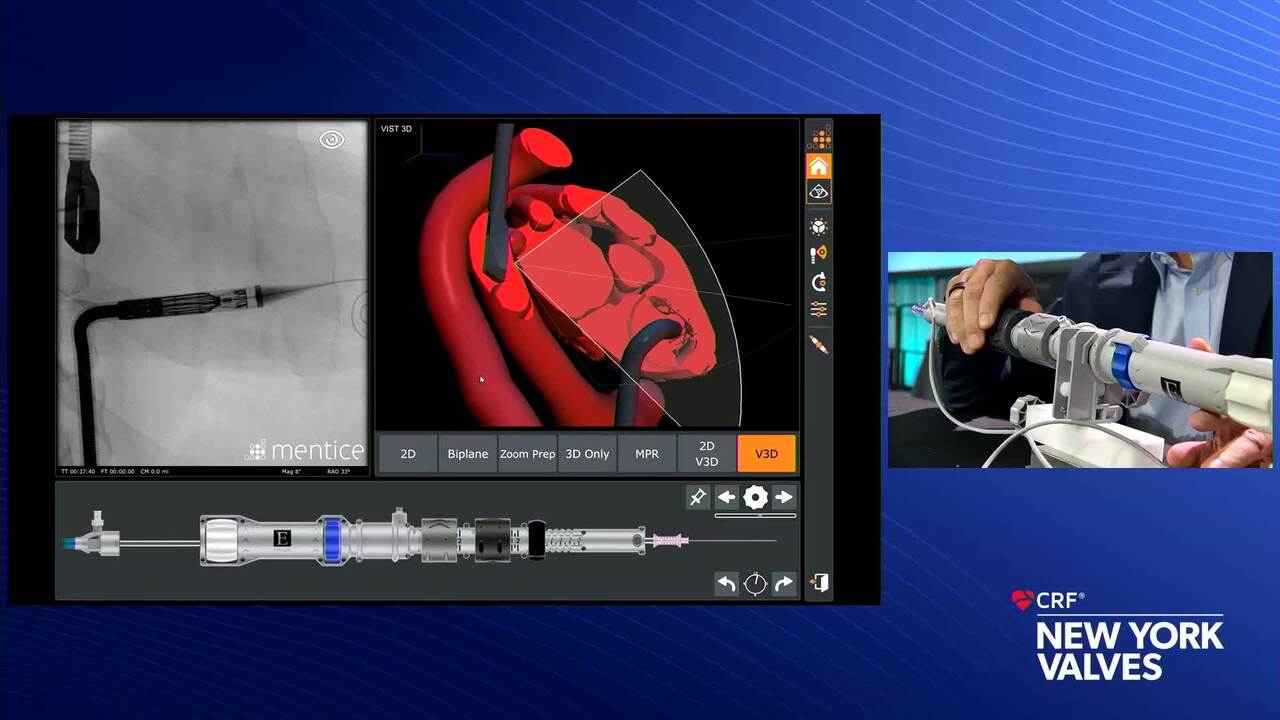Click the blue ring on the delivery handle
Image resolution: width=1280 pixels, height=720 pixels.
click(x=332, y=540)
